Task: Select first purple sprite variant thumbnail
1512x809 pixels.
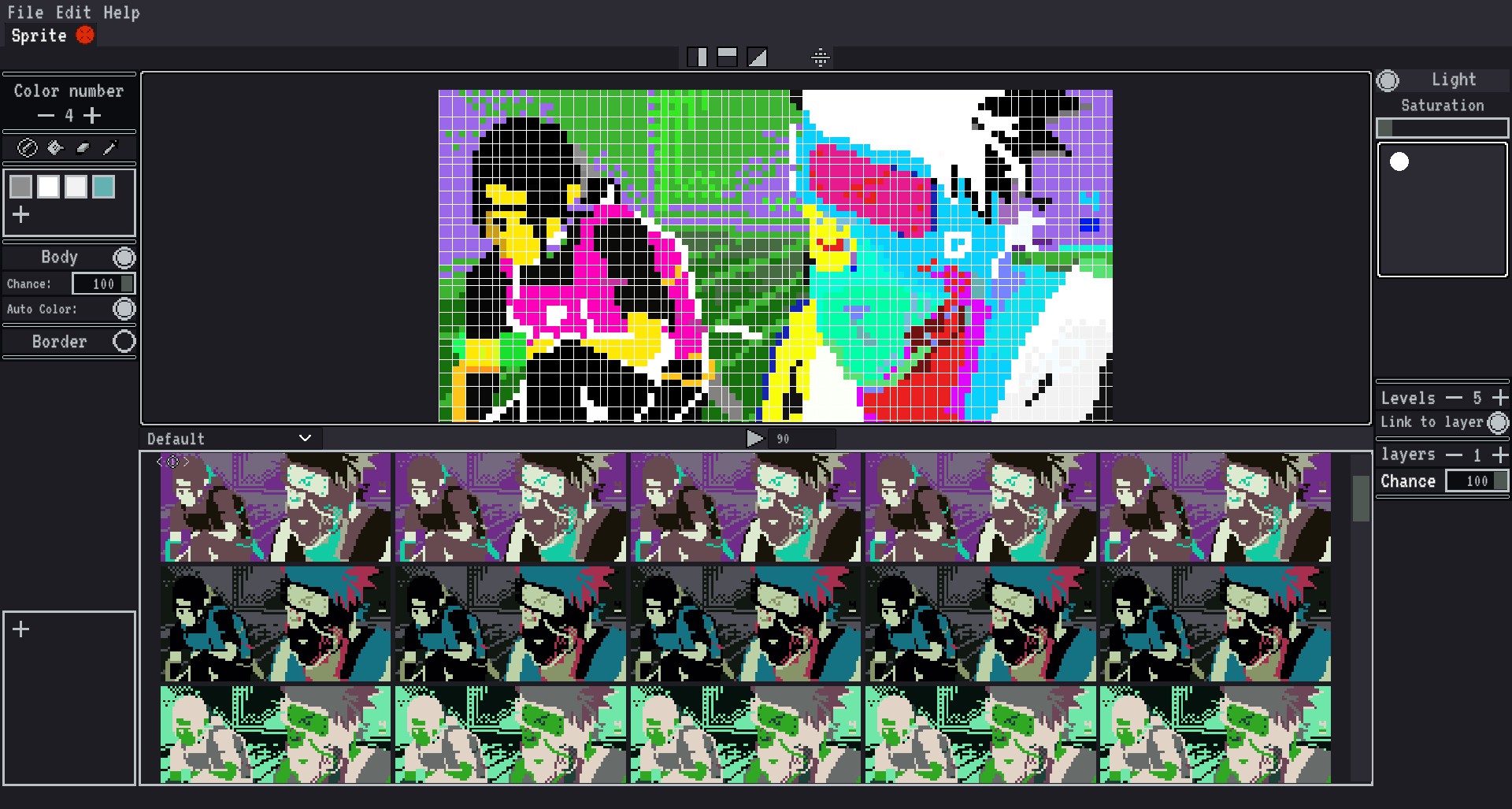Action: [276, 507]
